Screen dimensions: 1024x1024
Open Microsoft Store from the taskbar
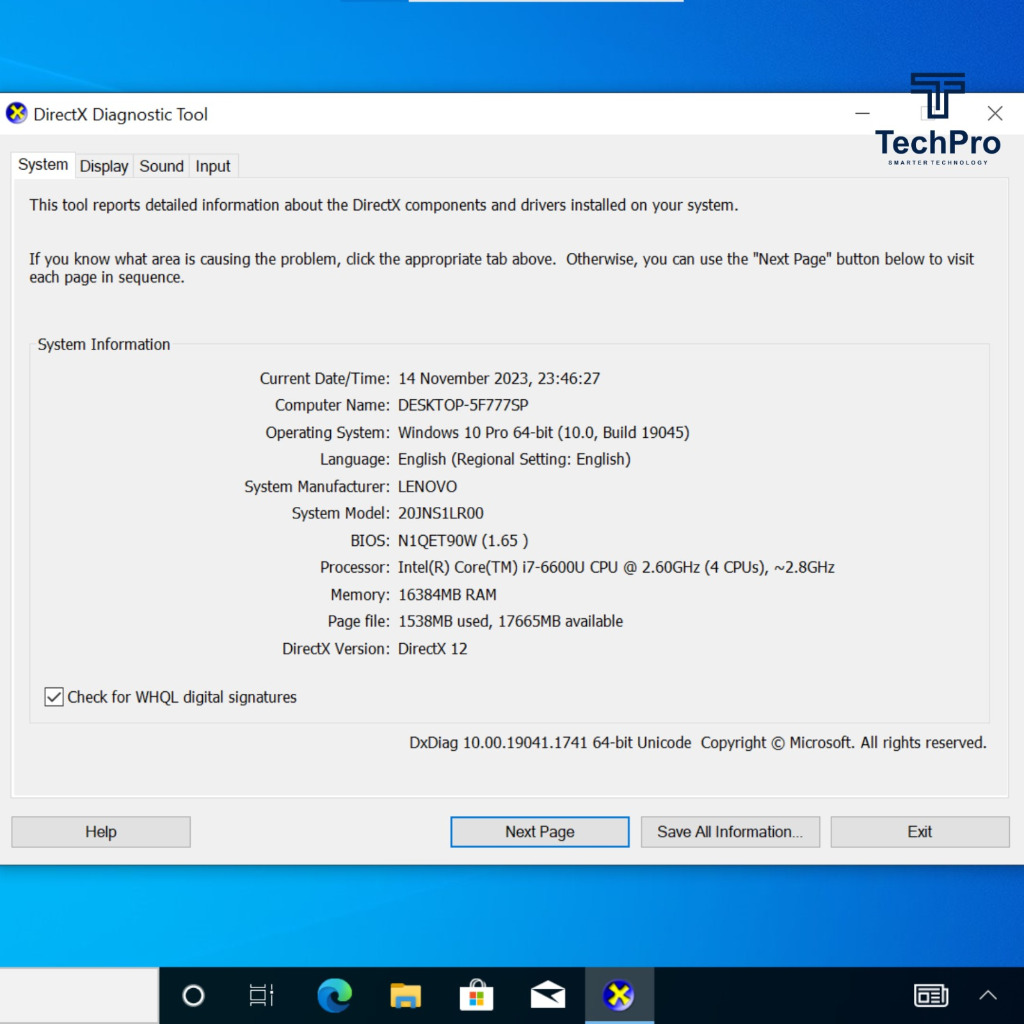pos(476,995)
